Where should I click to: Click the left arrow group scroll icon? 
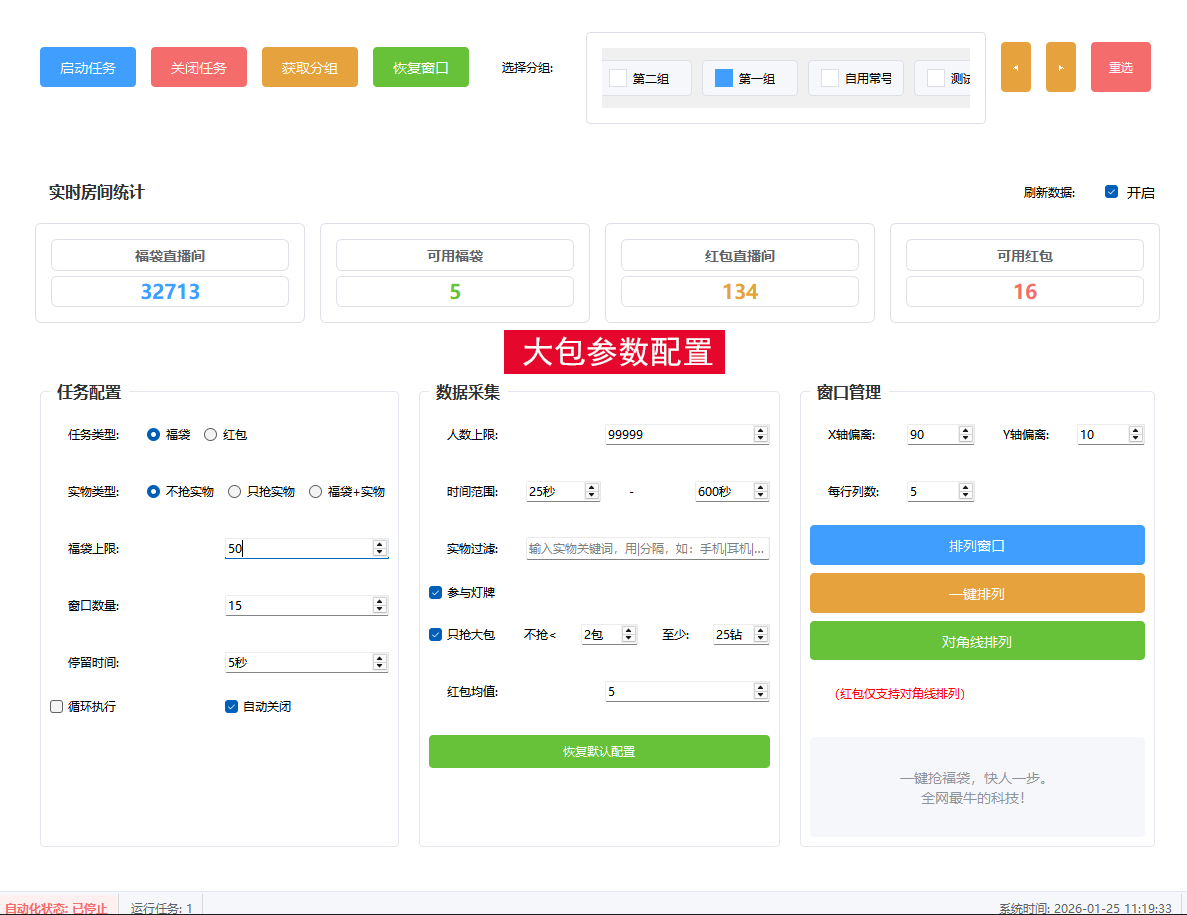(1016, 67)
